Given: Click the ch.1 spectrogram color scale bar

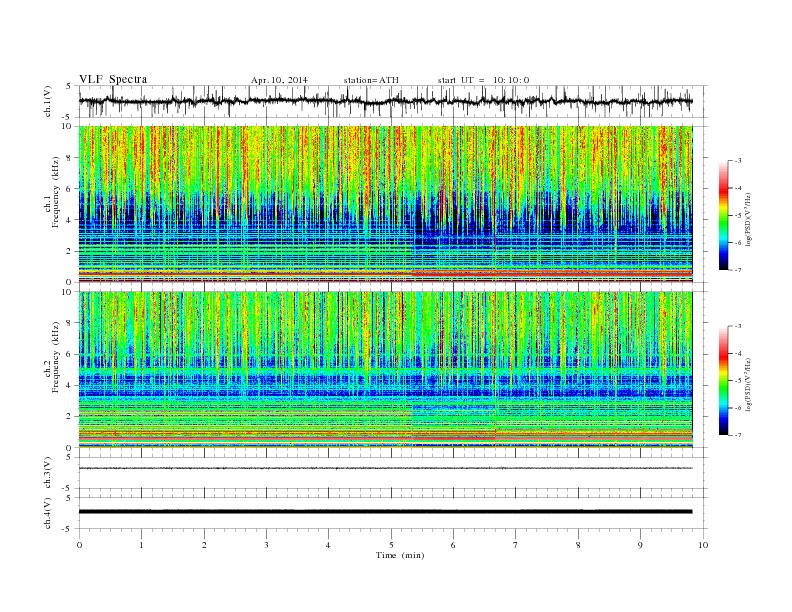Looking at the screenshot, I should pos(723,216).
